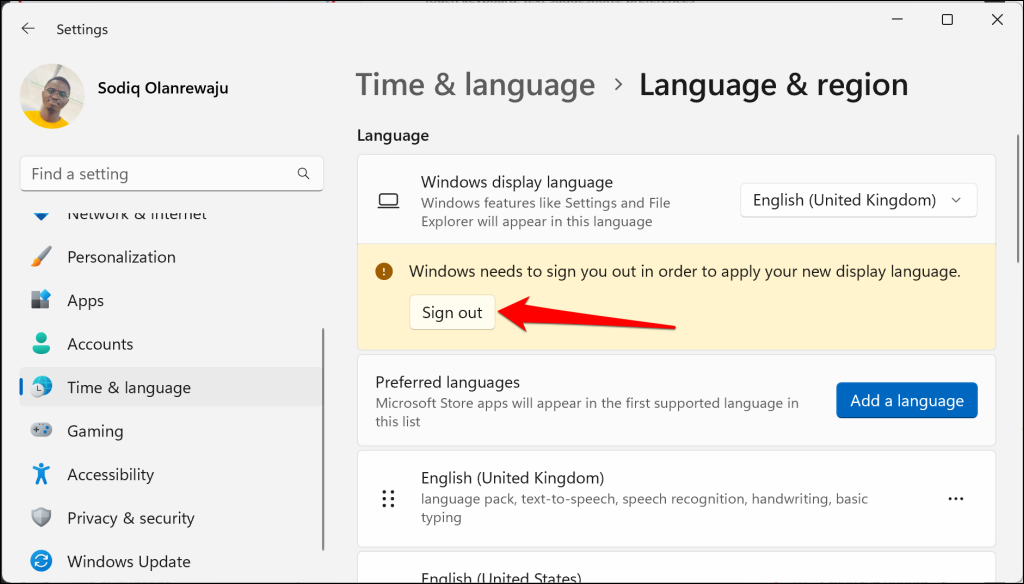Open Accessibility settings
The image size is (1024, 584).
pyautogui.click(x=171, y=474)
